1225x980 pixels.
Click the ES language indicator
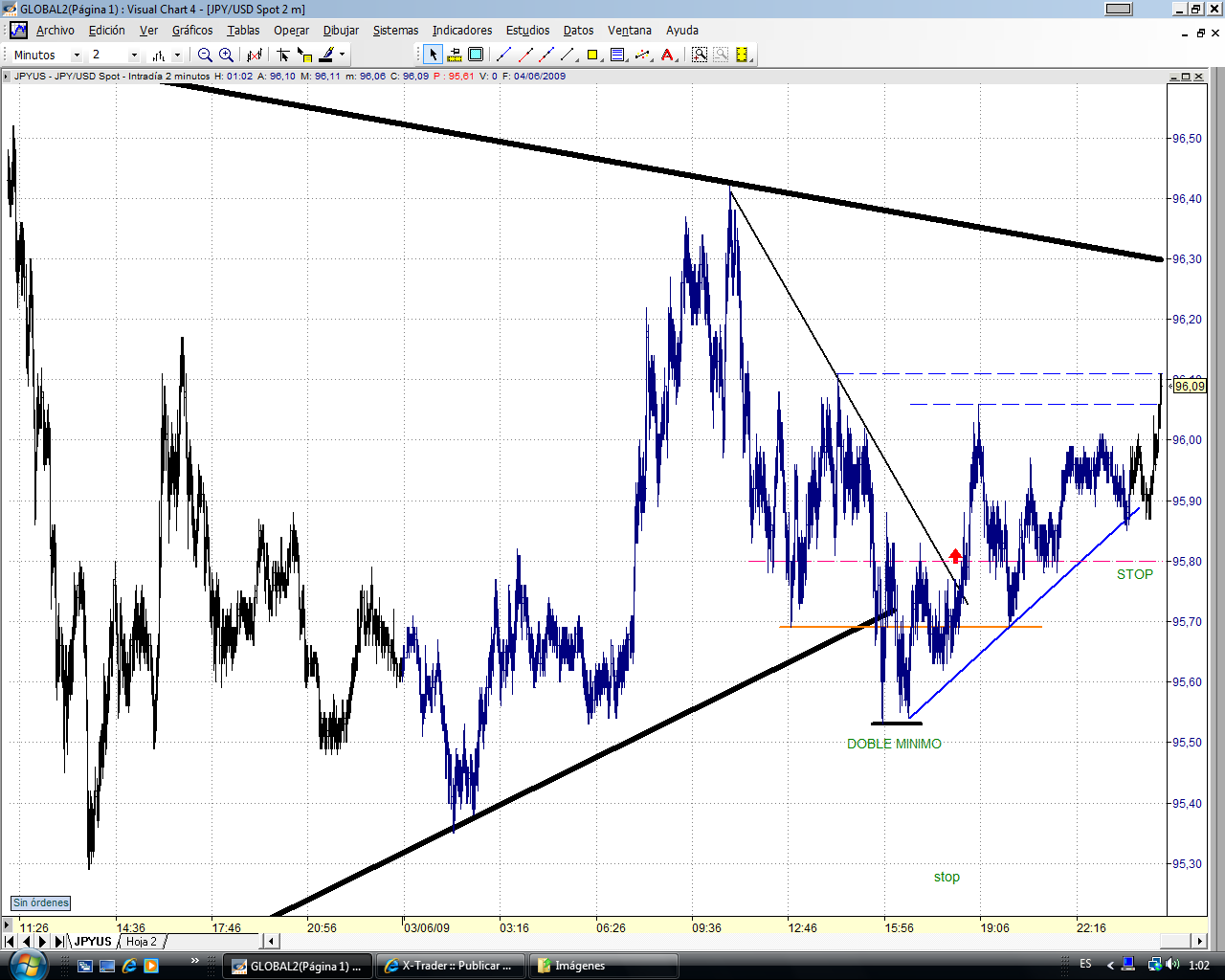[1085, 964]
